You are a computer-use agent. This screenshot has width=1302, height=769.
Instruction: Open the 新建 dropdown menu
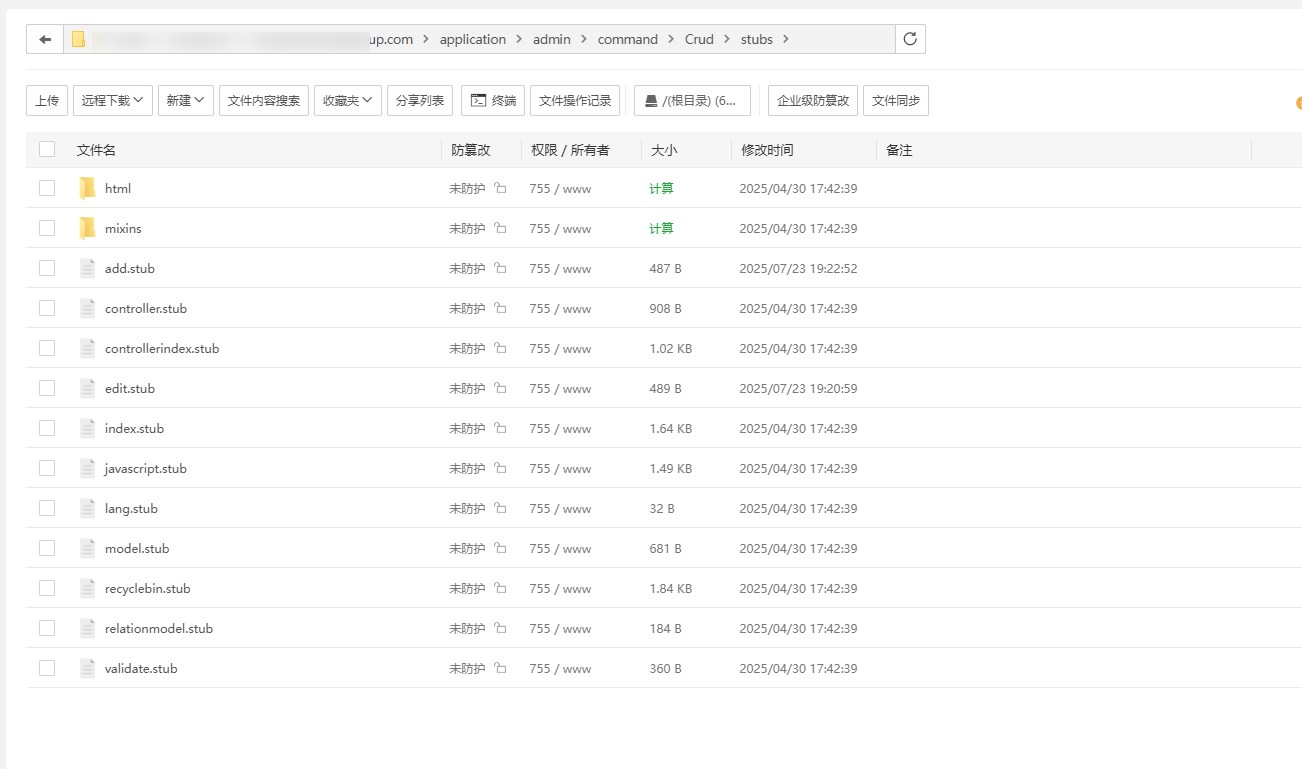186,100
